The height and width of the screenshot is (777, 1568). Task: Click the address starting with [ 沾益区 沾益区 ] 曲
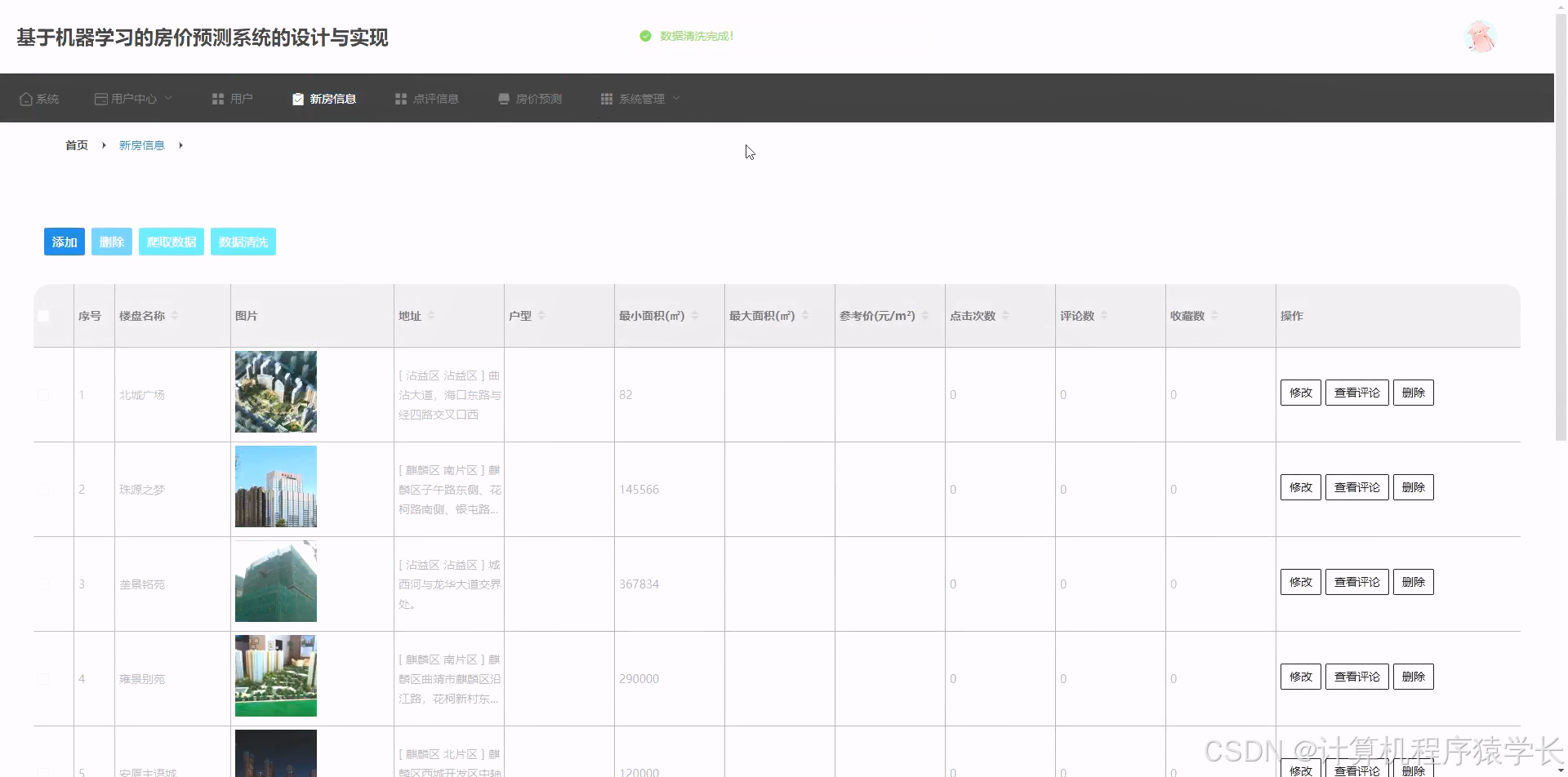[x=450, y=395]
